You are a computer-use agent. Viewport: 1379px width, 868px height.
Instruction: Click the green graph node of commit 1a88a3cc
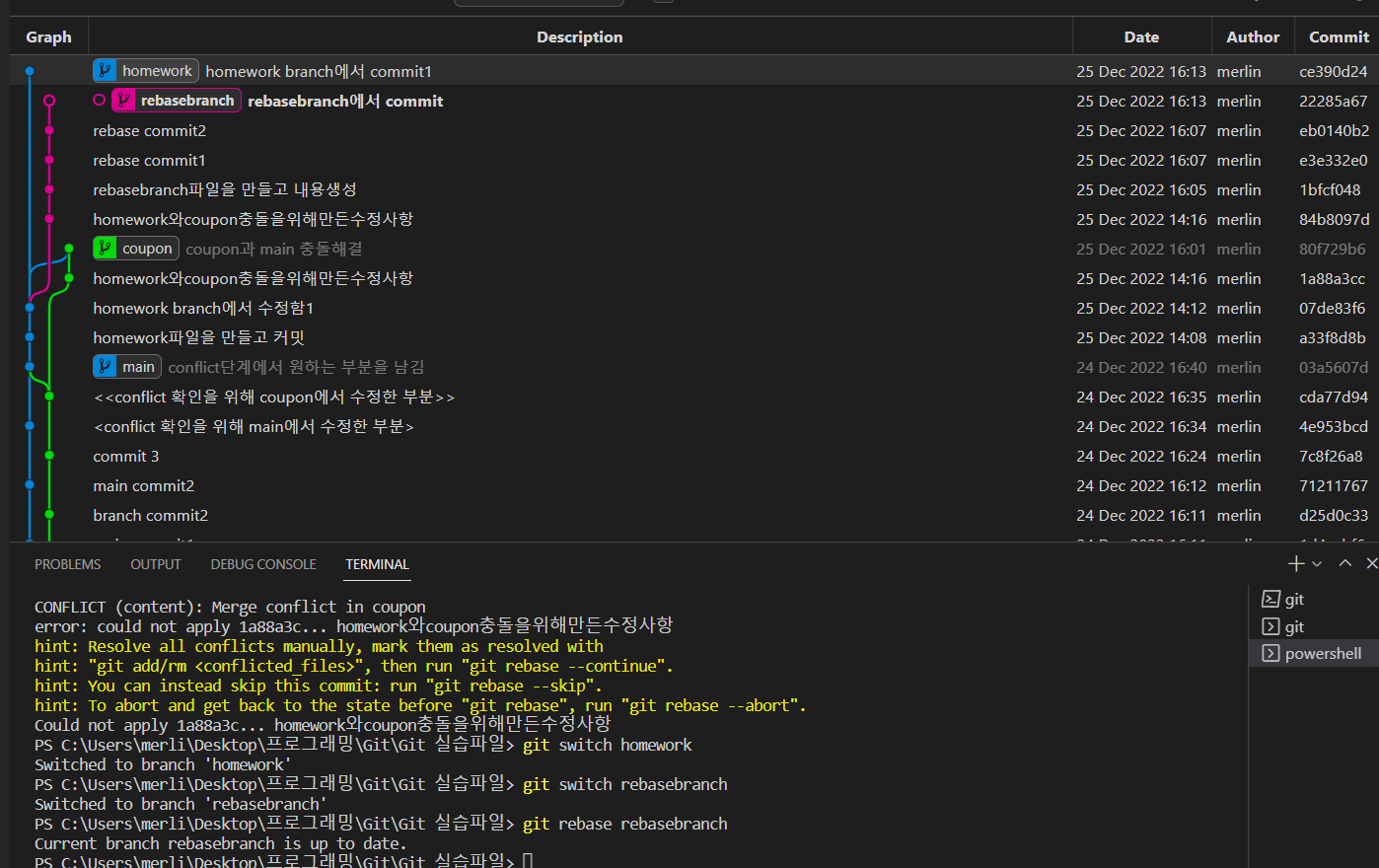pos(69,278)
